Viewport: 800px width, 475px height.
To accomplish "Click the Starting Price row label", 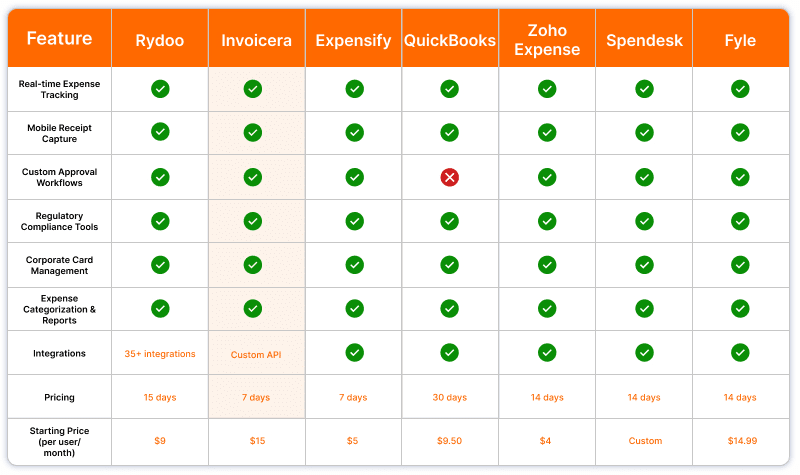I will (x=59, y=442).
